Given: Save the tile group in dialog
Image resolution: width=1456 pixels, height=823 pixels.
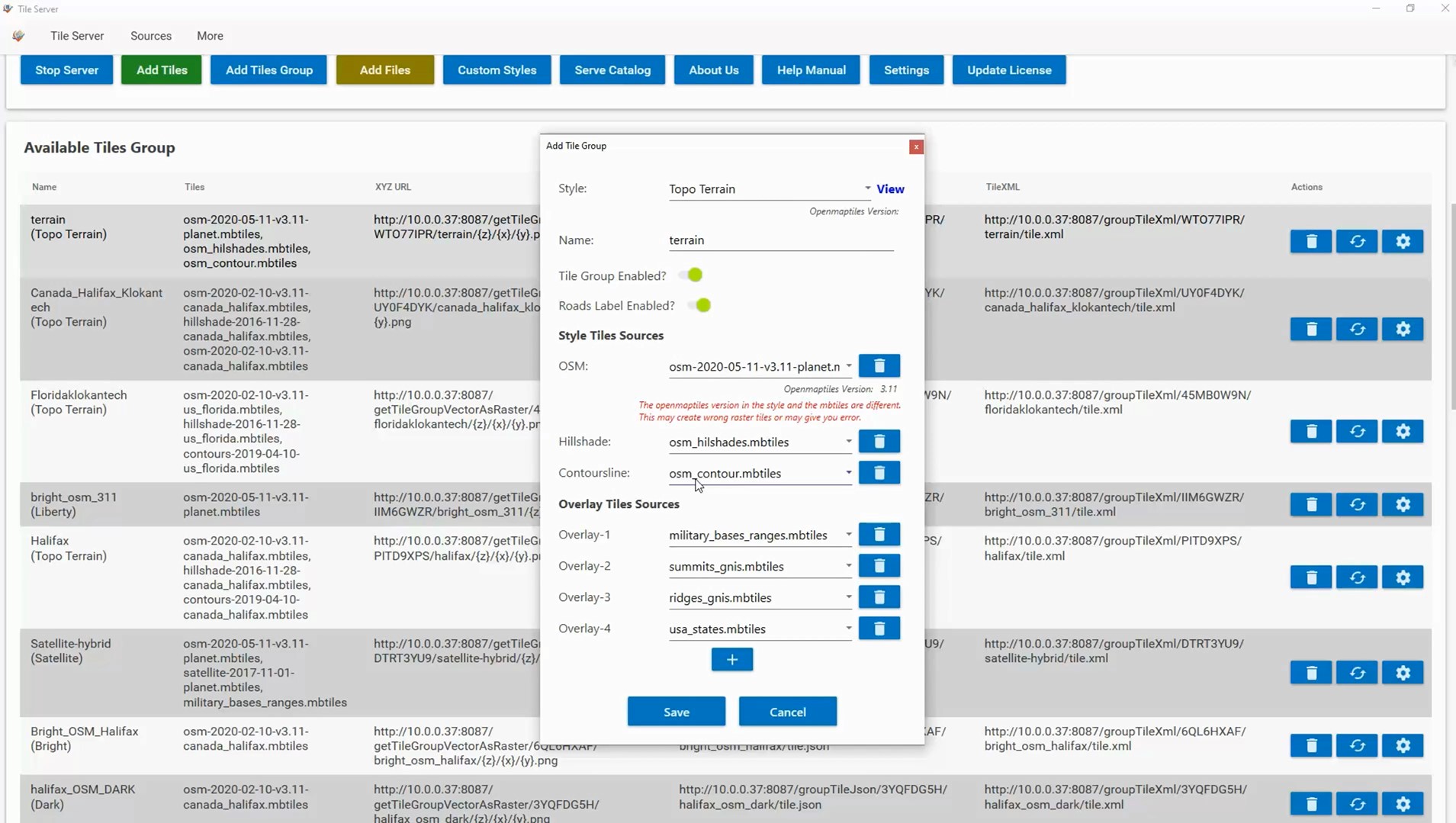Looking at the screenshot, I should coord(677,712).
